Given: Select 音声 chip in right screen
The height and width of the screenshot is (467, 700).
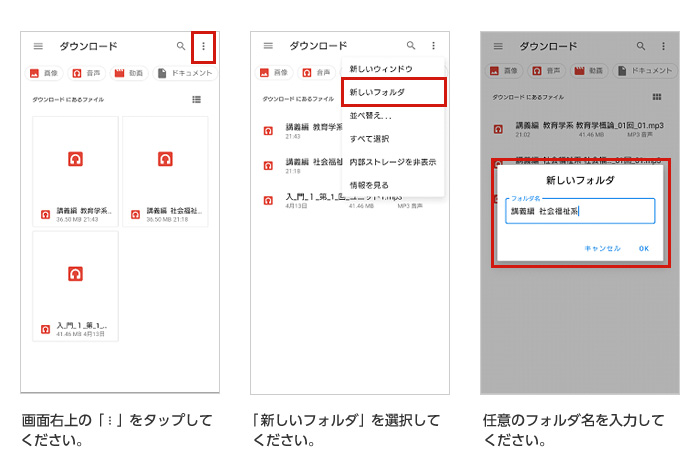Looking at the screenshot, I should point(546,71).
